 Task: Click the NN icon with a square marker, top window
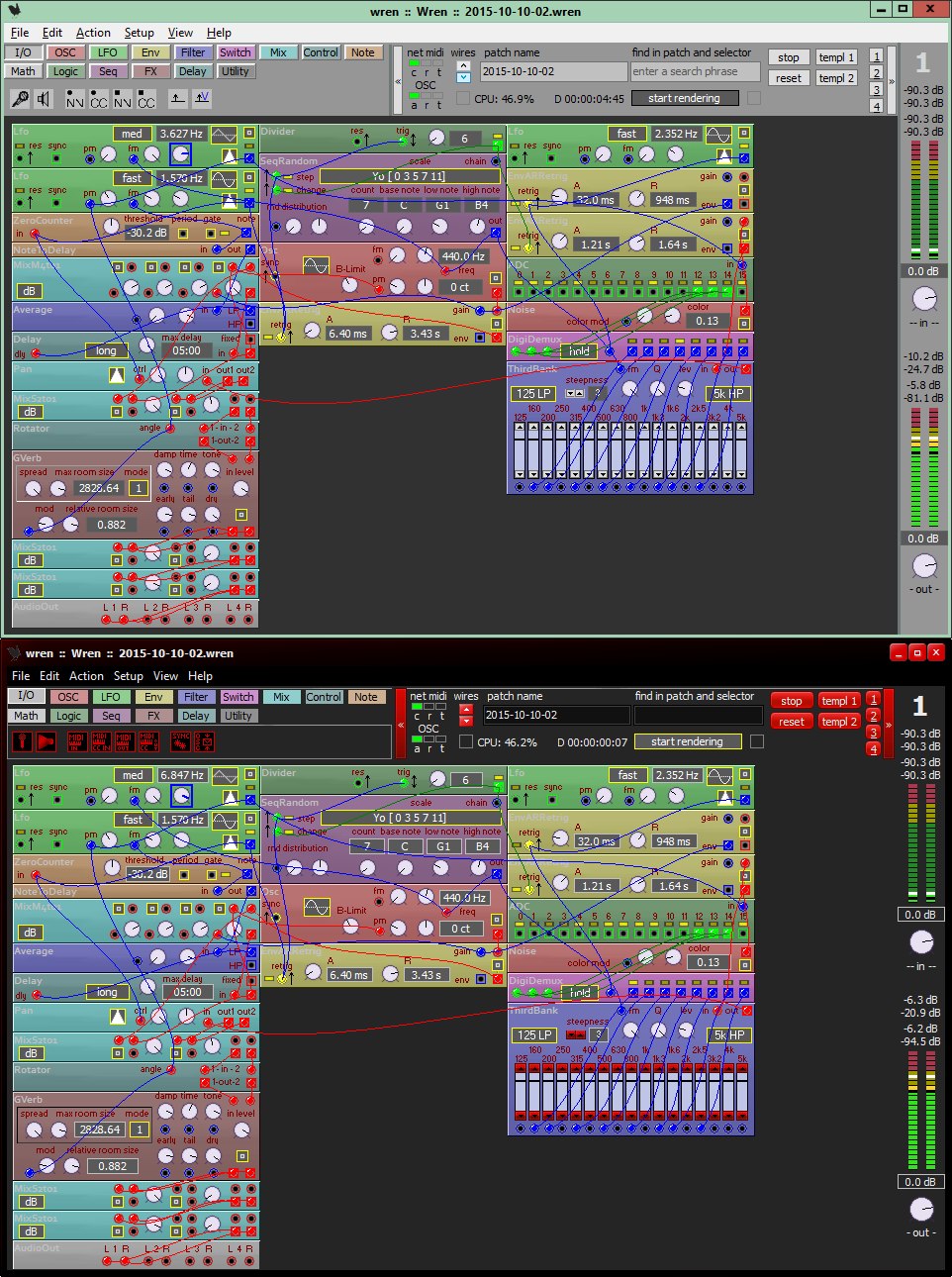point(122,99)
